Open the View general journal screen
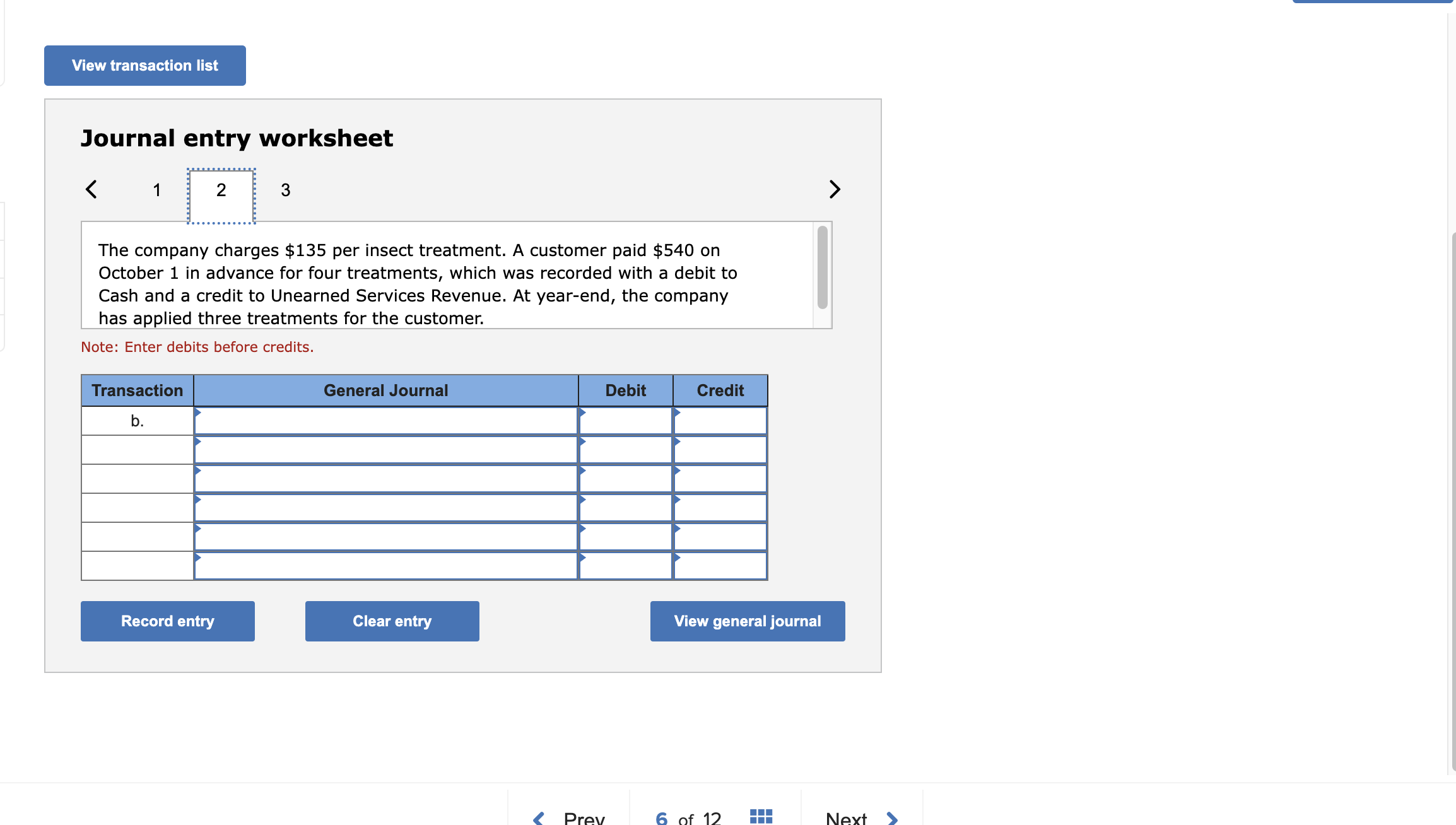1456x825 pixels. 747,621
